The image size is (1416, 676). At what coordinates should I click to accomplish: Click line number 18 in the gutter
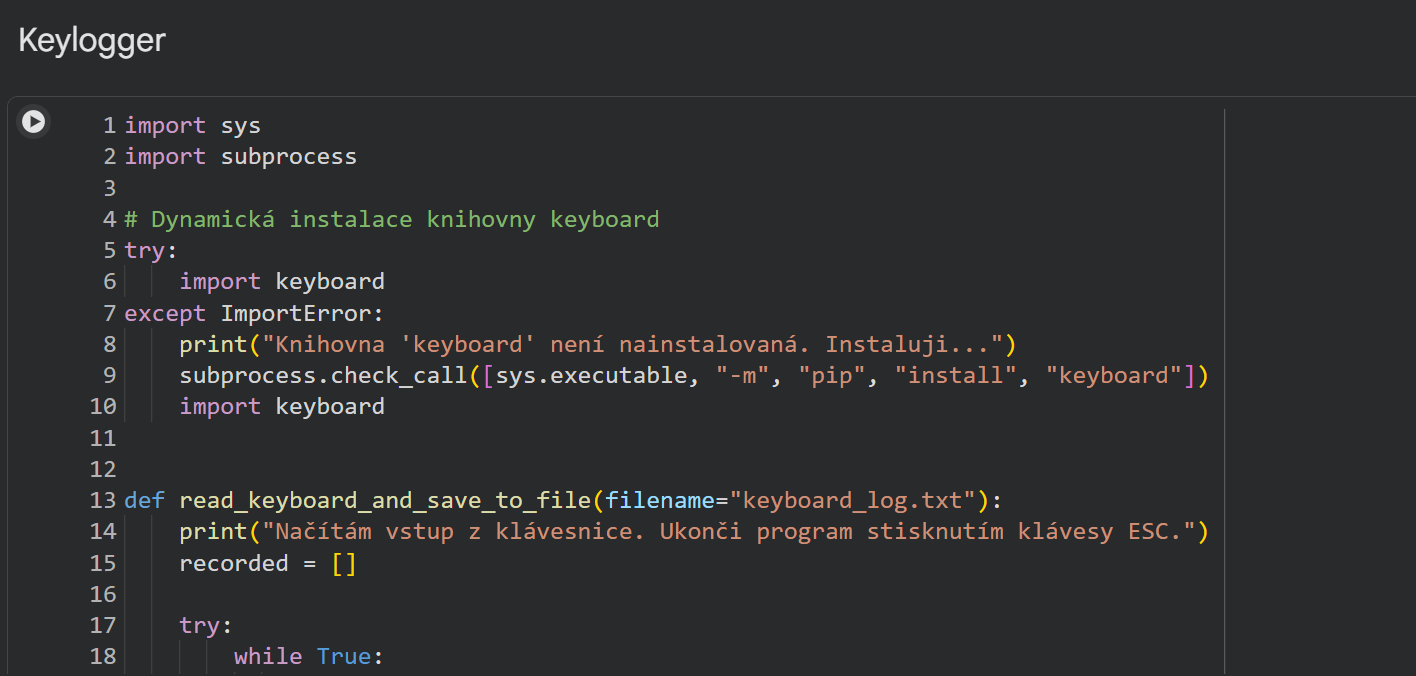(103, 656)
